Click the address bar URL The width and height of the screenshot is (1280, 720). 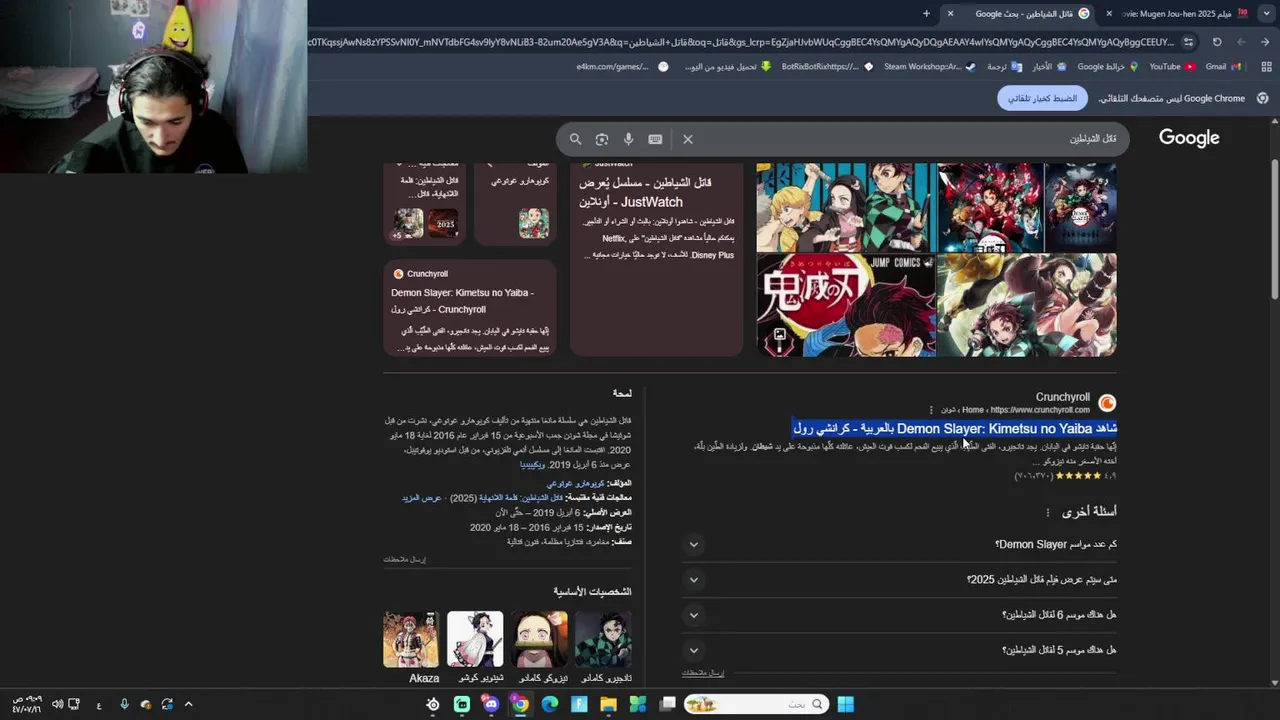742,42
